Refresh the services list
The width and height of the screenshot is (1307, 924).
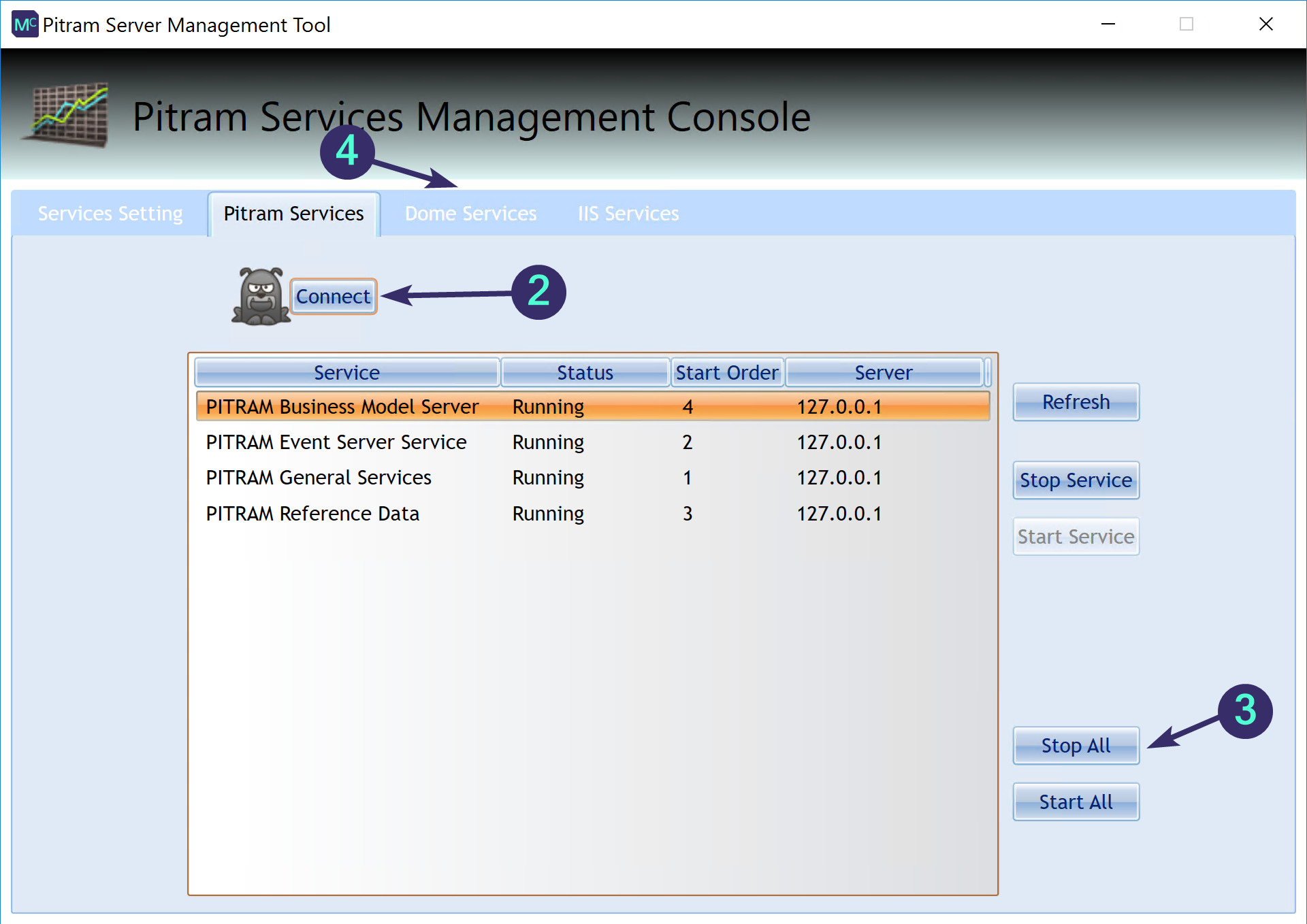(1076, 402)
